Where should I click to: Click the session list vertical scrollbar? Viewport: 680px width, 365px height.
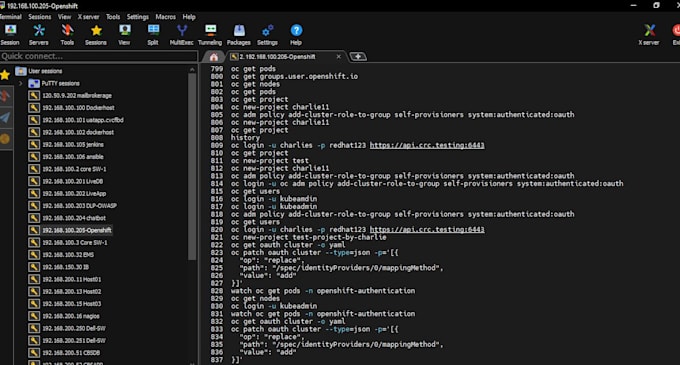click(192, 167)
